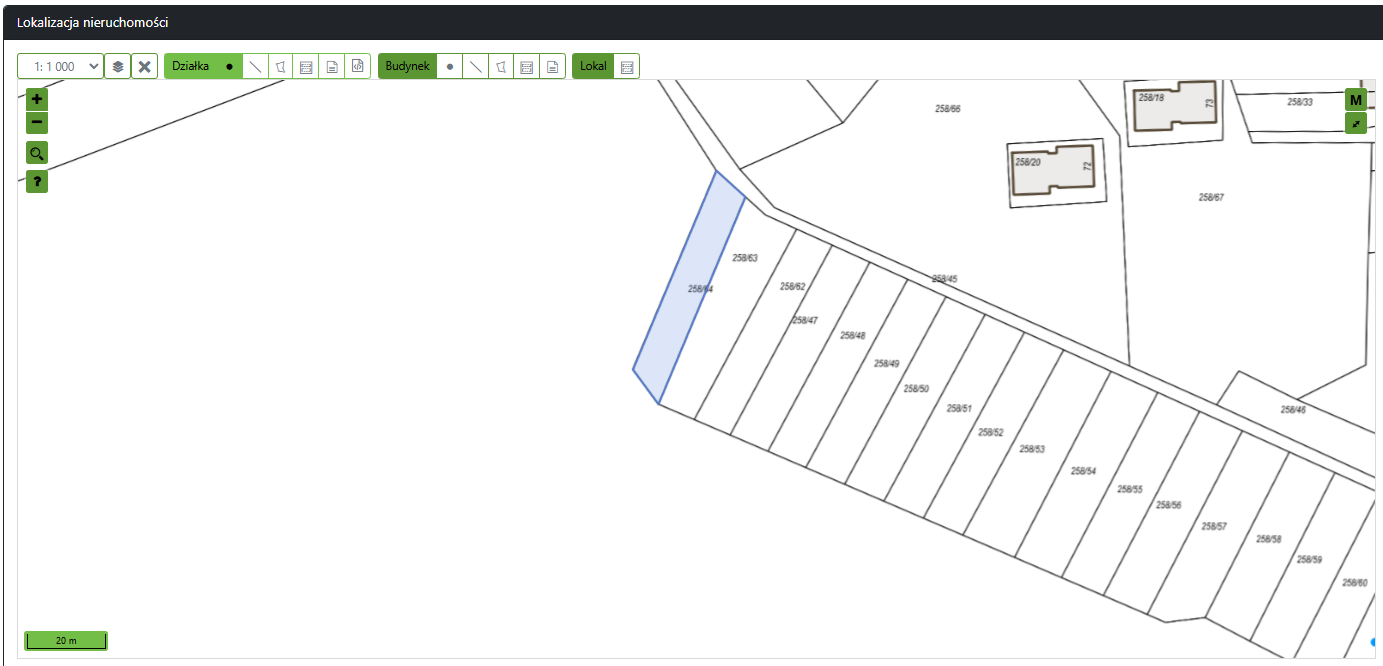This screenshot has width=1383, height=666.
Task: Activate the Budynek polygon selection tool
Action: coord(501,66)
